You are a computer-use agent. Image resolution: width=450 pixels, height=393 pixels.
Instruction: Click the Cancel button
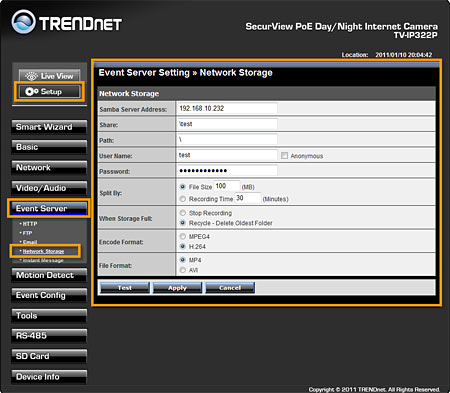(230, 288)
